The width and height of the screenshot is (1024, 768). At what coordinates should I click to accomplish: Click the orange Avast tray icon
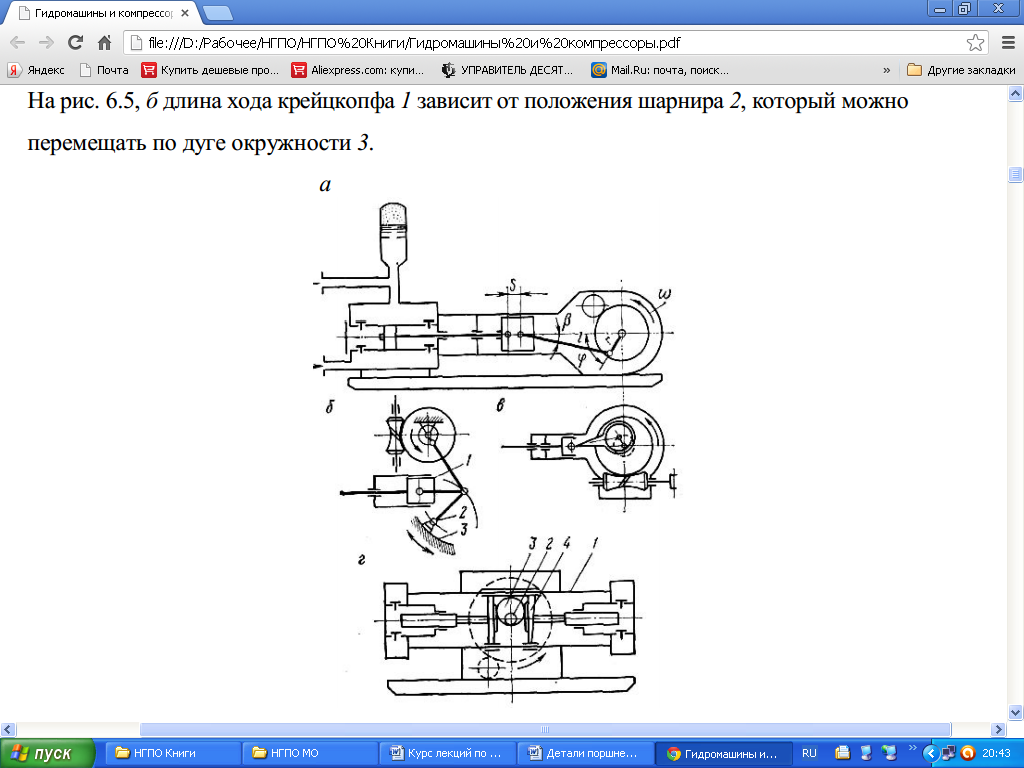tap(968, 753)
